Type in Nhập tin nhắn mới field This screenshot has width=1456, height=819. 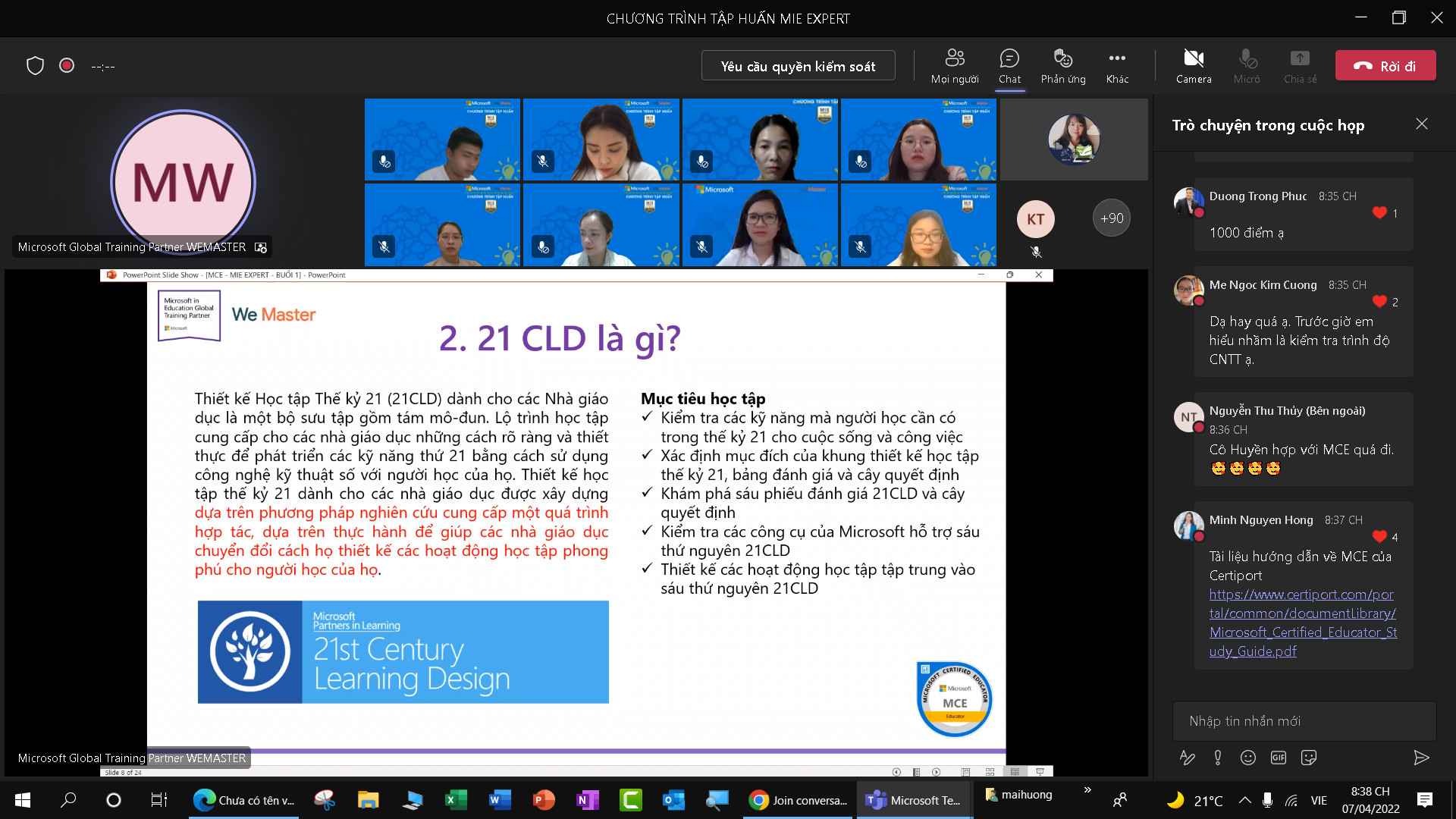click(x=1304, y=721)
